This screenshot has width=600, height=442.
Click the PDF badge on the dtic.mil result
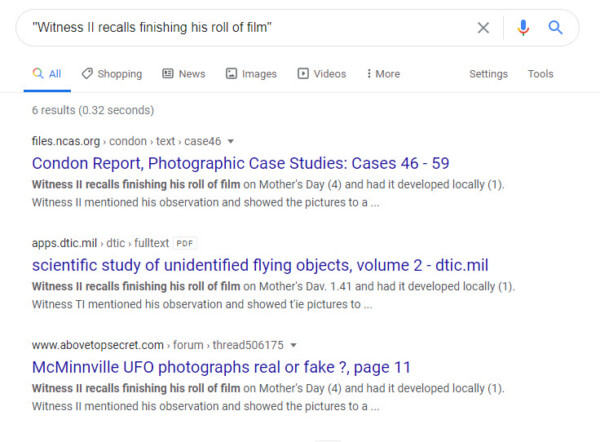(185, 243)
